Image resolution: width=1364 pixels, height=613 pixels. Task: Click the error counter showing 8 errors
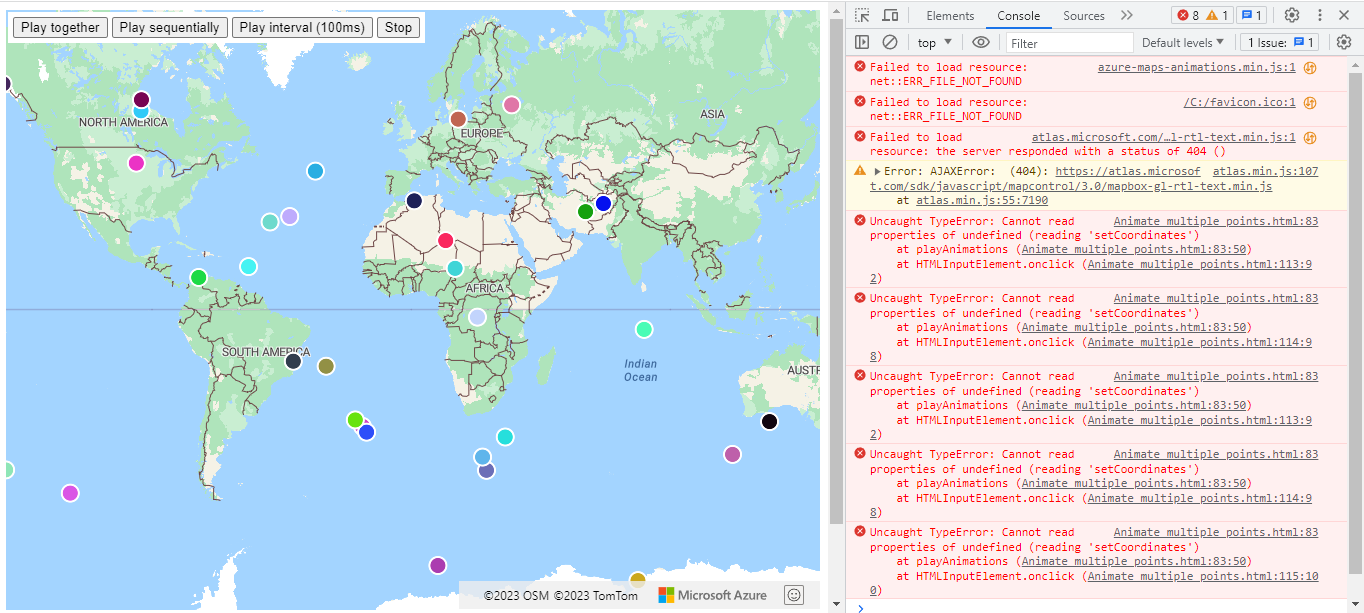click(1190, 15)
